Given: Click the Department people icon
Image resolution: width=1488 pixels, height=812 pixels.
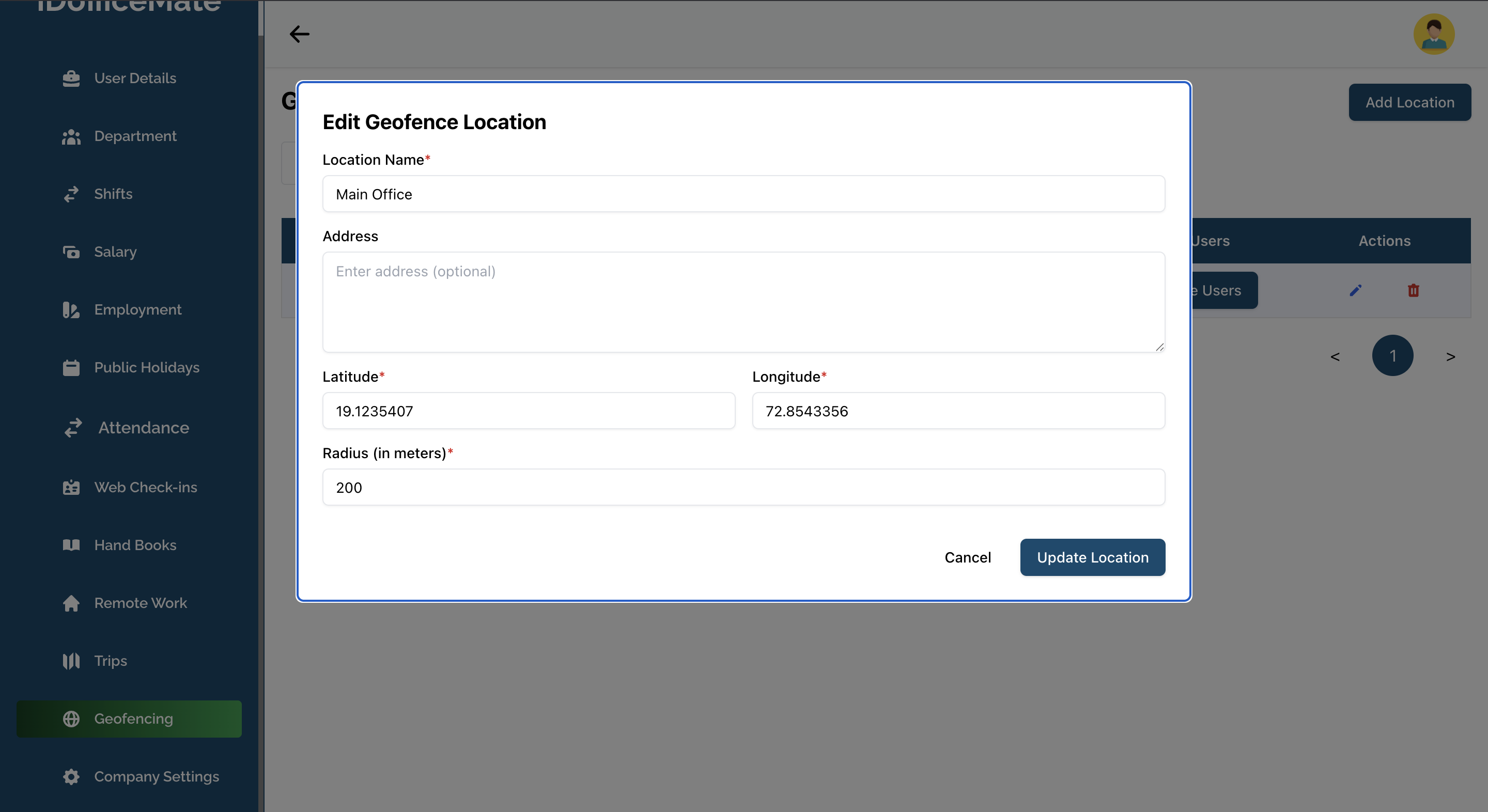Looking at the screenshot, I should pyautogui.click(x=71, y=136).
